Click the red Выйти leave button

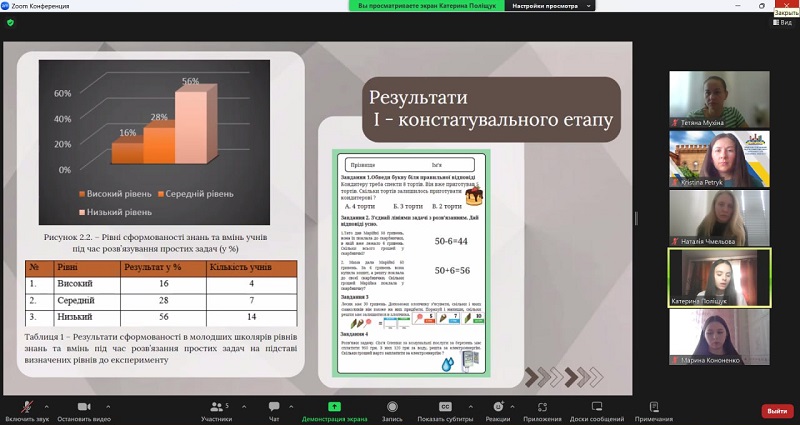point(777,410)
